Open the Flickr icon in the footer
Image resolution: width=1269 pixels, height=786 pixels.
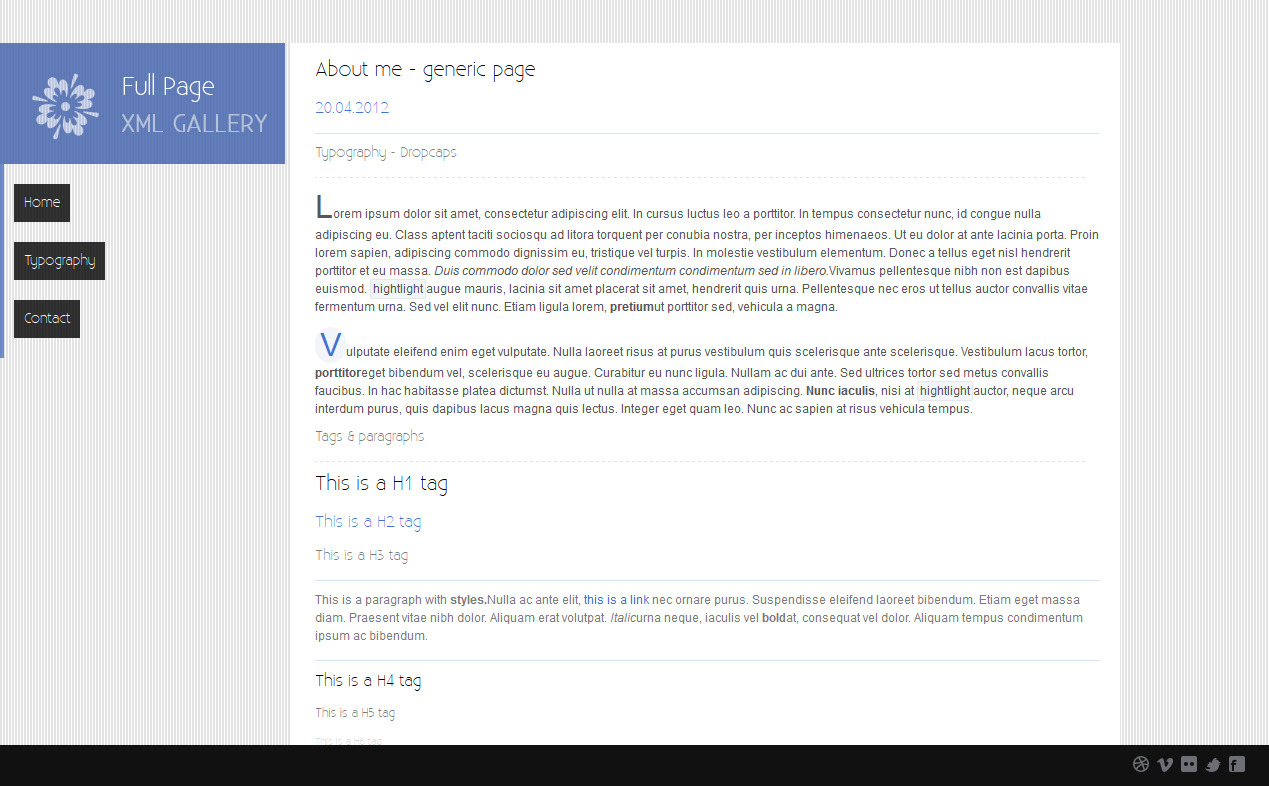[x=1188, y=764]
